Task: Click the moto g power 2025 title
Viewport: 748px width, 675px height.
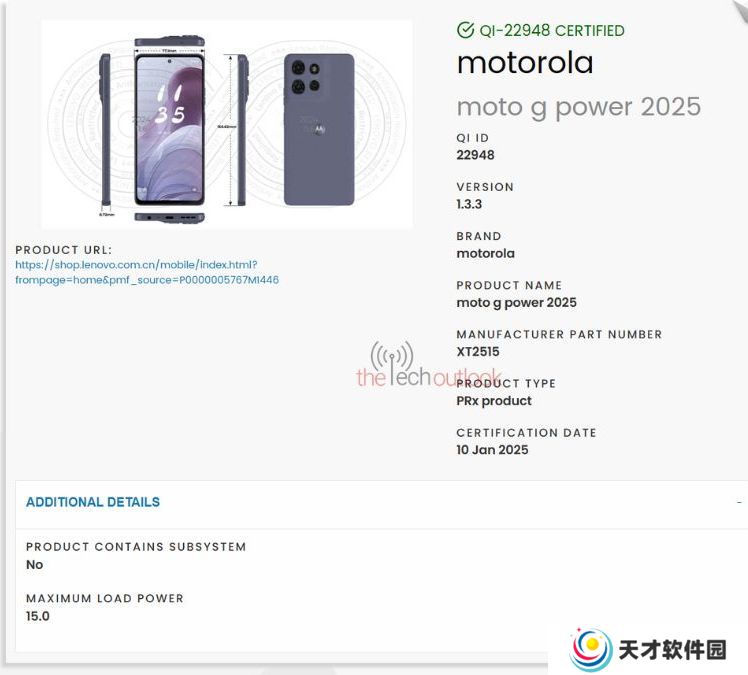Action: 579,107
